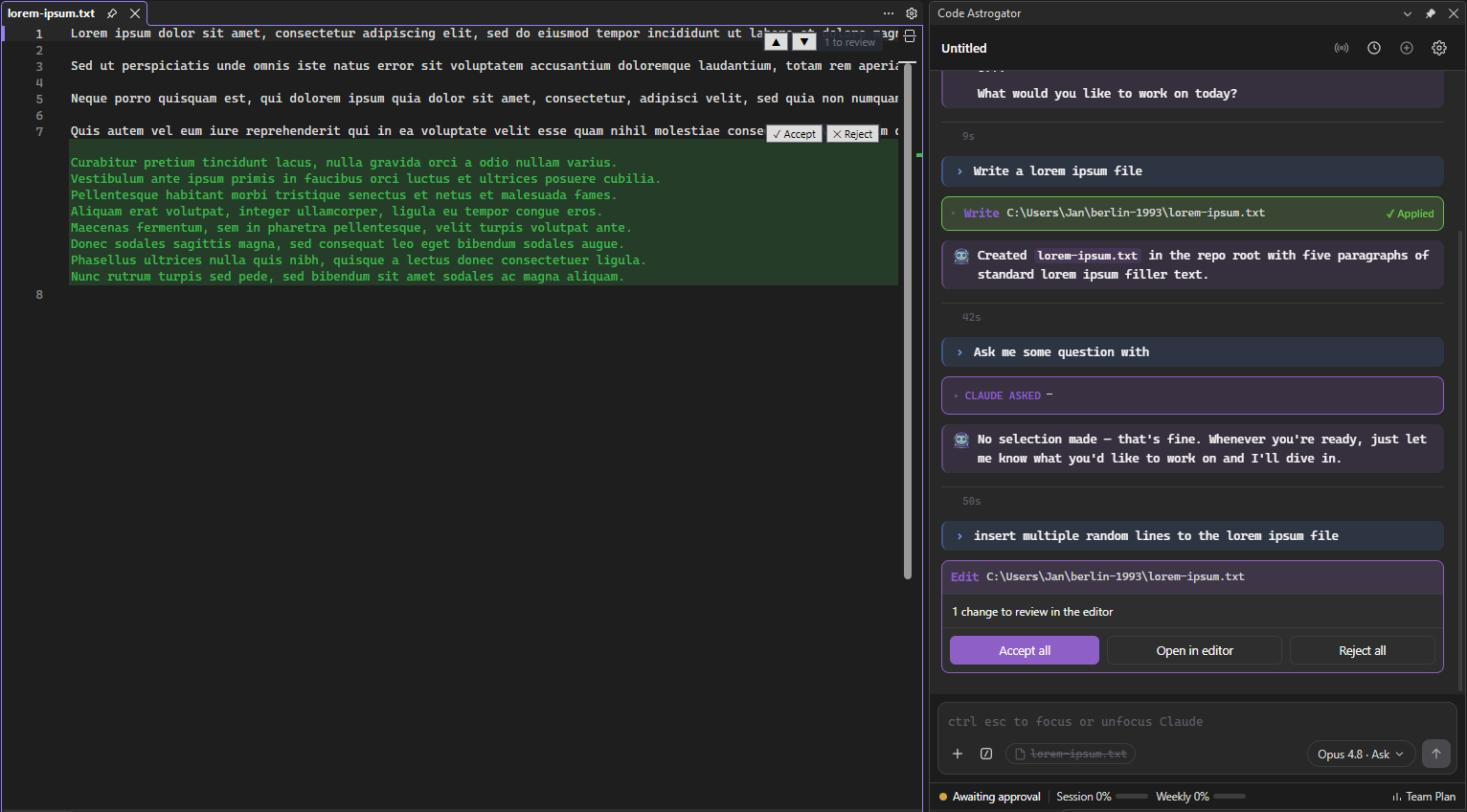Image resolution: width=1467 pixels, height=812 pixels.
Task: Close the lorem-ipsum.txt tab
Action: (x=135, y=13)
